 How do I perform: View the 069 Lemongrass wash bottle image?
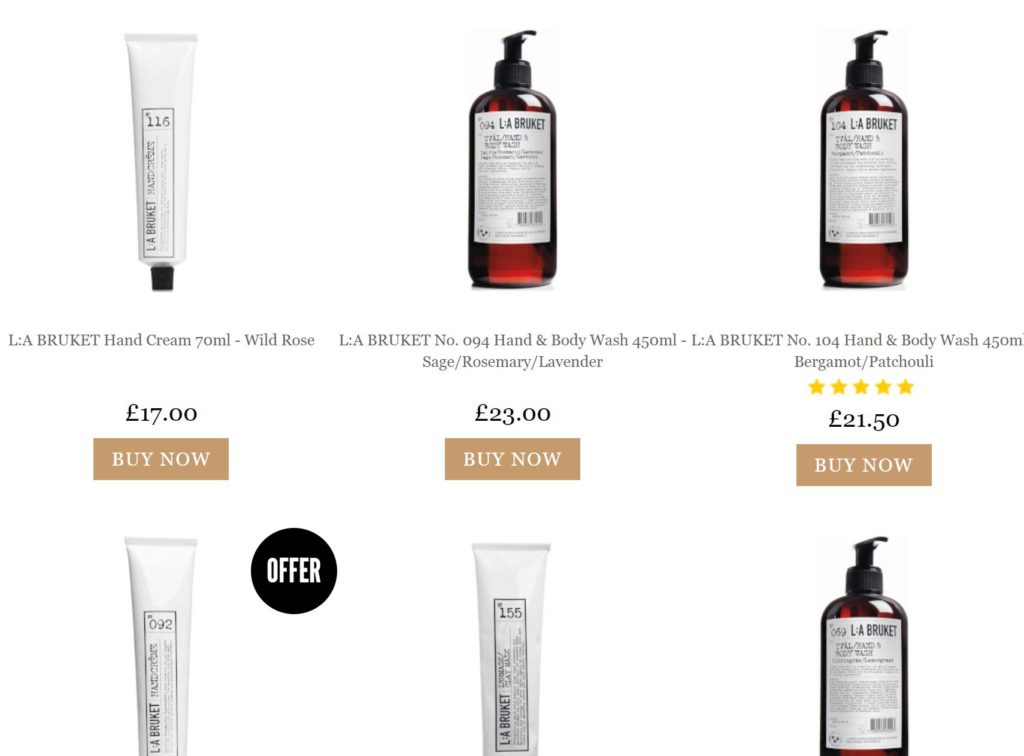863,646
